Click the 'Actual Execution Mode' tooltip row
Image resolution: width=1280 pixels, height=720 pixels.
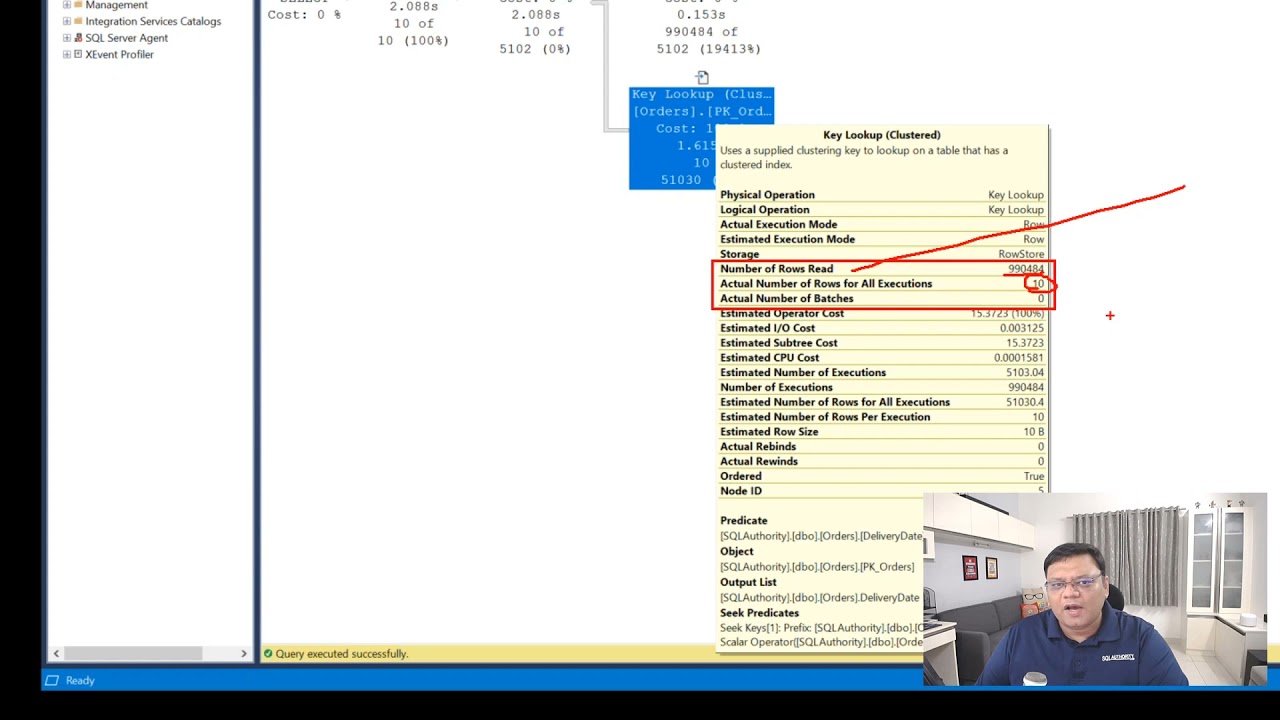pyautogui.click(x=882, y=225)
